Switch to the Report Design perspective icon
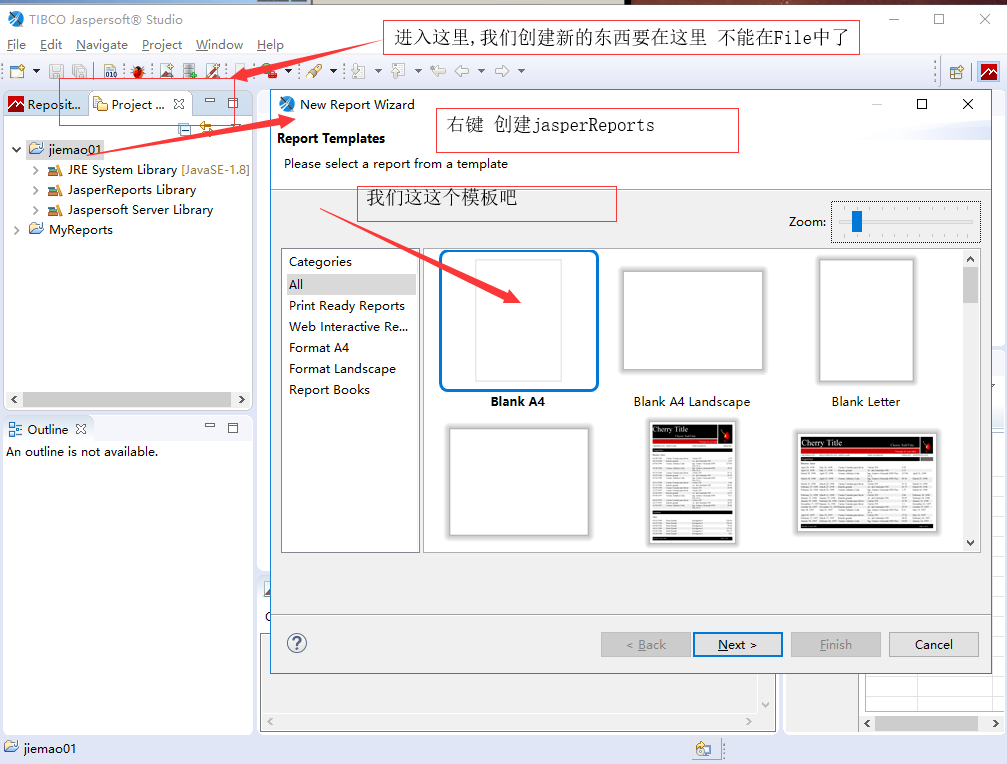Image resolution: width=1007 pixels, height=764 pixels. [x=989, y=72]
